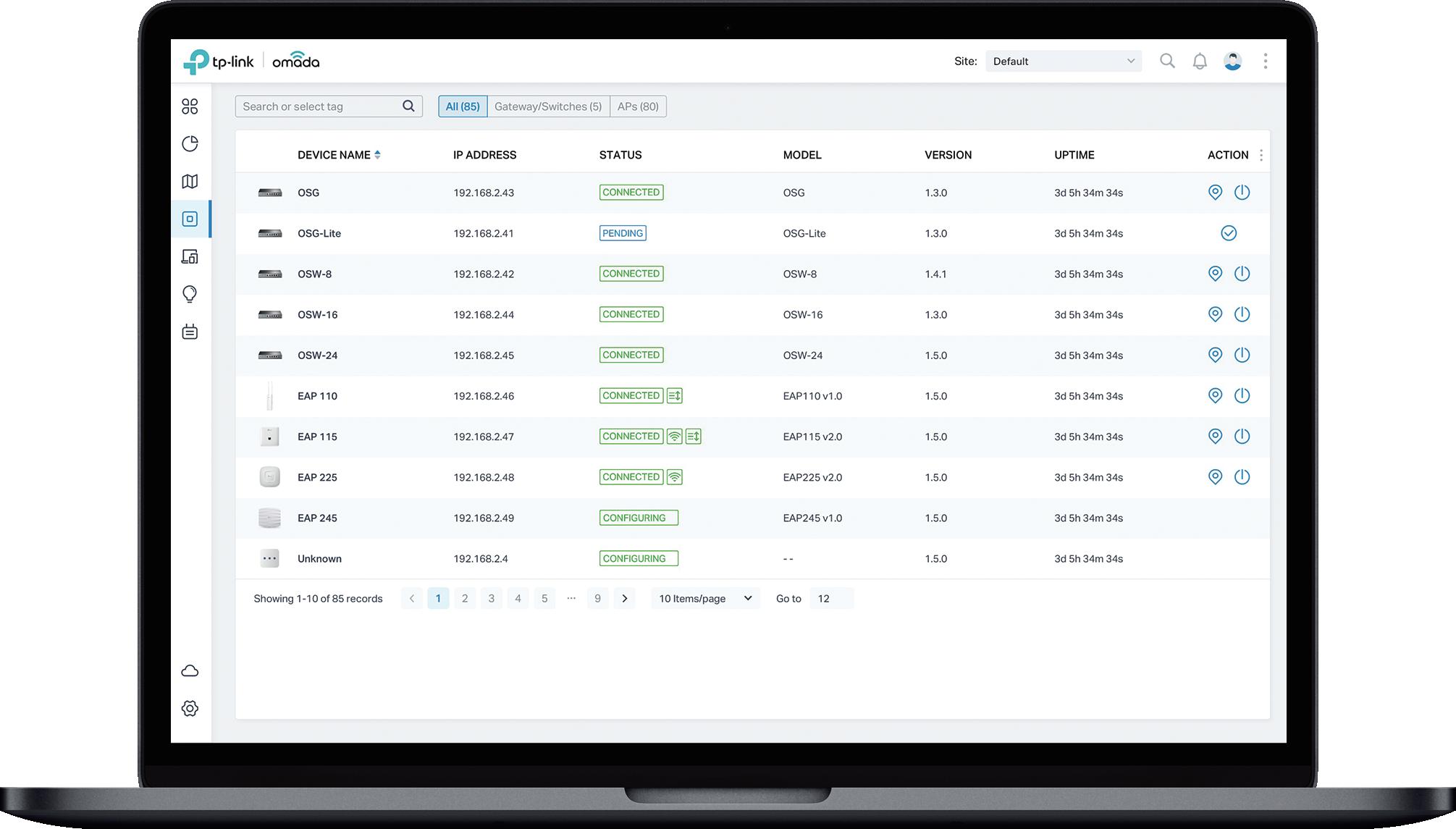This screenshot has height=829, width=1456.
Task: Open the Settings gear in sidebar
Action: coord(190,708)
